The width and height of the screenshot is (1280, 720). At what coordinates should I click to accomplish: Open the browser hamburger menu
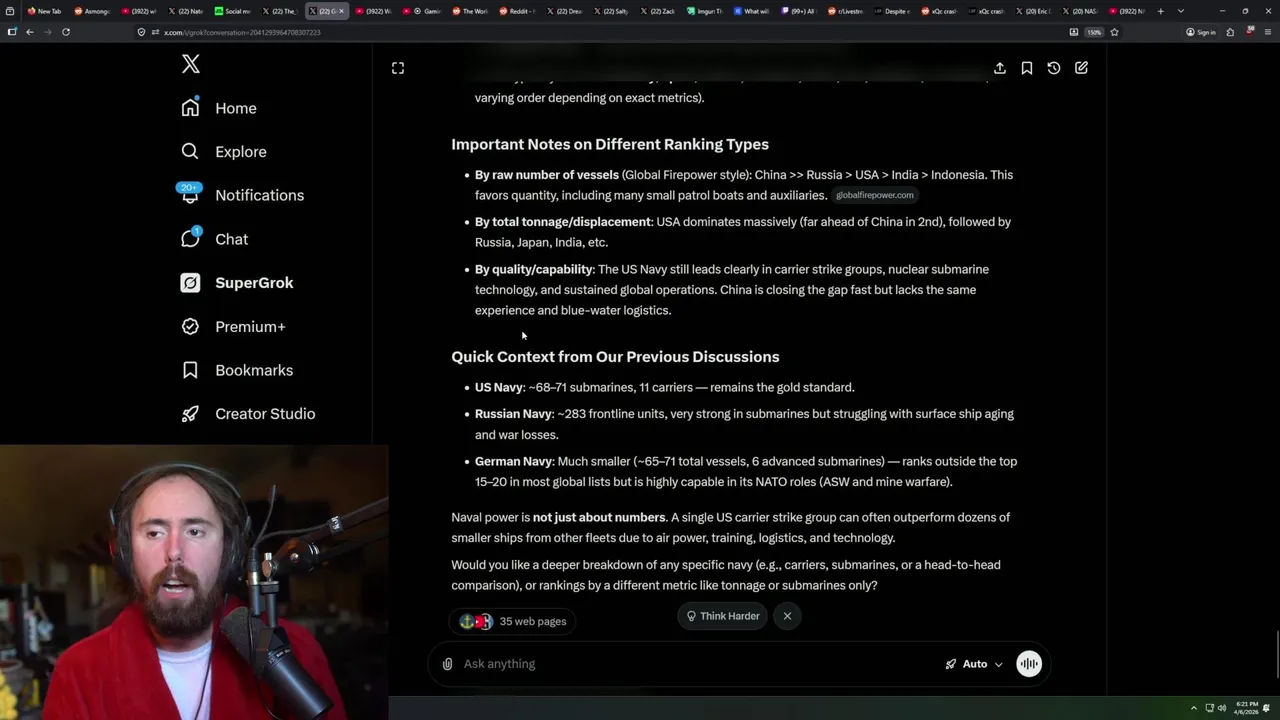[1266, 32]
